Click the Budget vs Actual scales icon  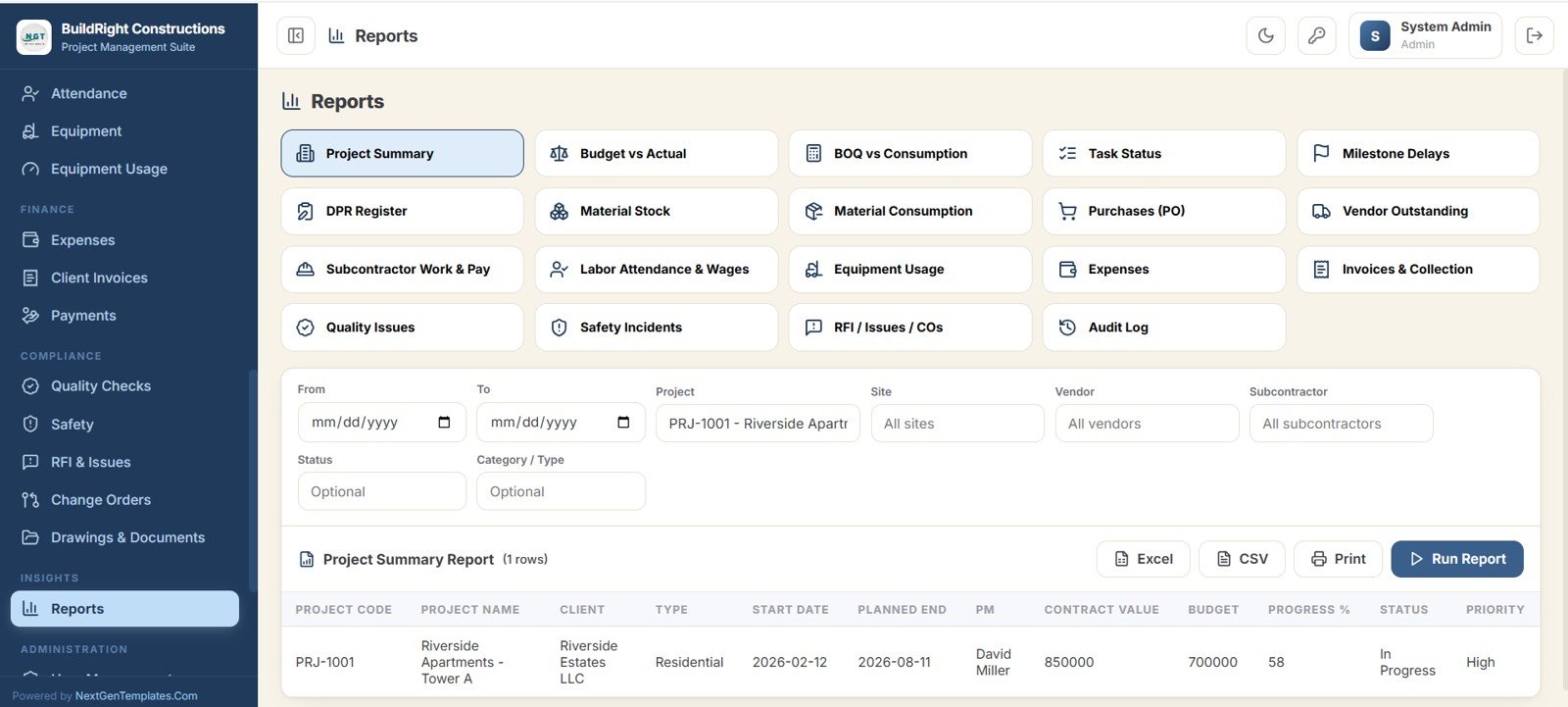pos(559,154)
